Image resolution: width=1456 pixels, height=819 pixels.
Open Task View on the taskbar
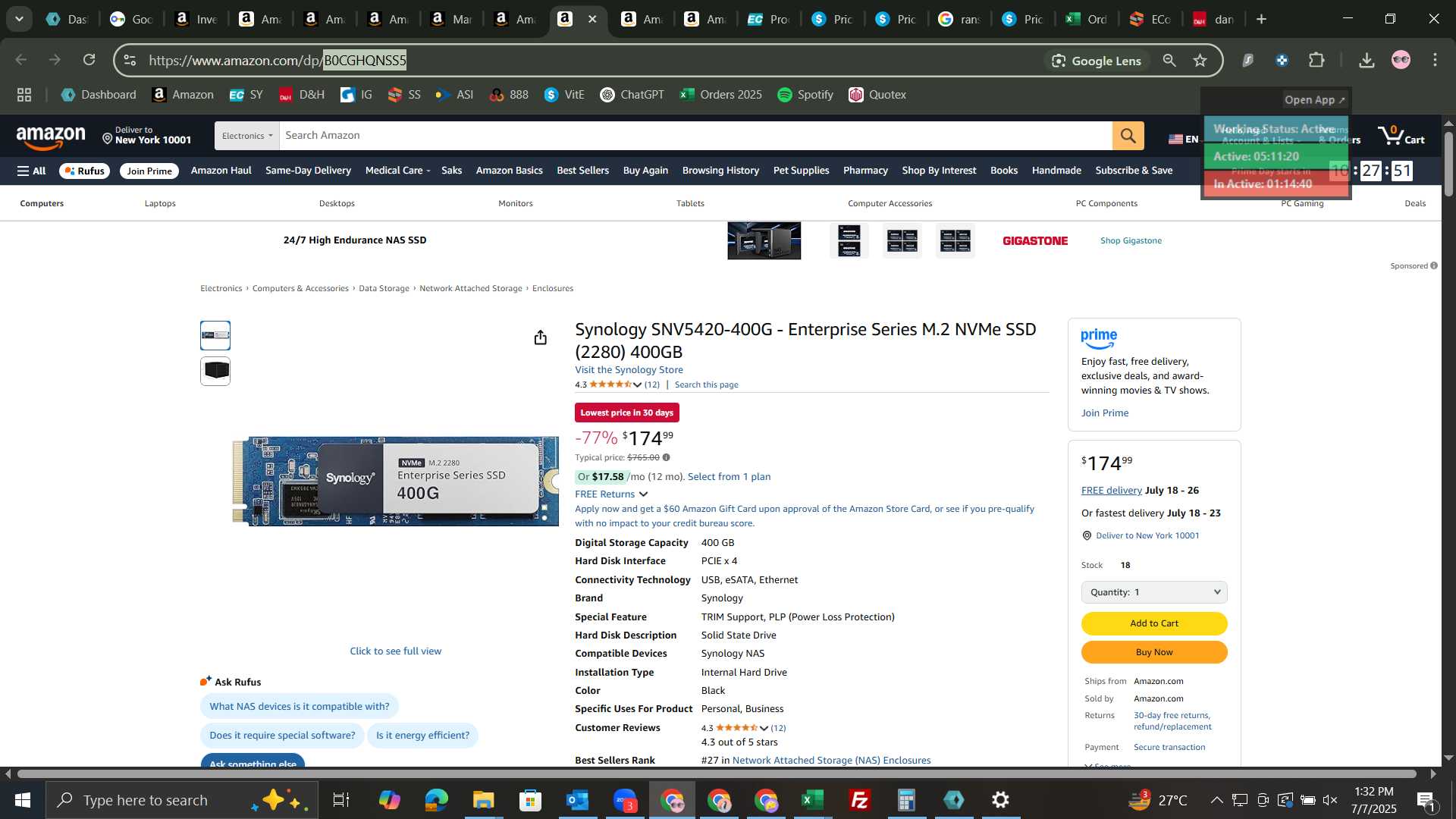340,800
